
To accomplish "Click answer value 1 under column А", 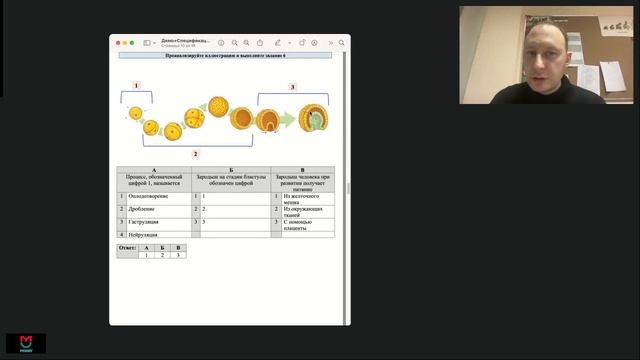I will click(147, 255).
